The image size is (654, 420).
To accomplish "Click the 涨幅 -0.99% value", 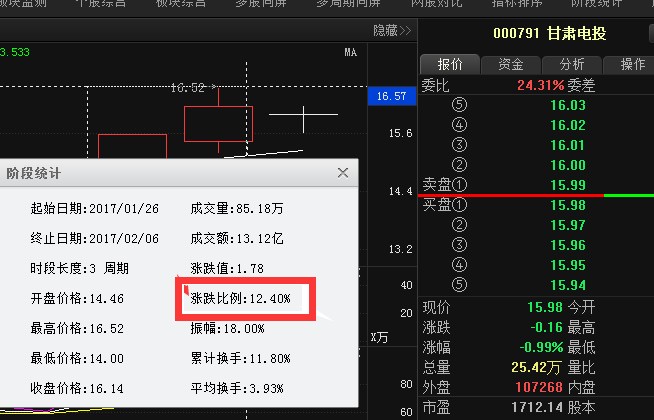I will [541, 347].
